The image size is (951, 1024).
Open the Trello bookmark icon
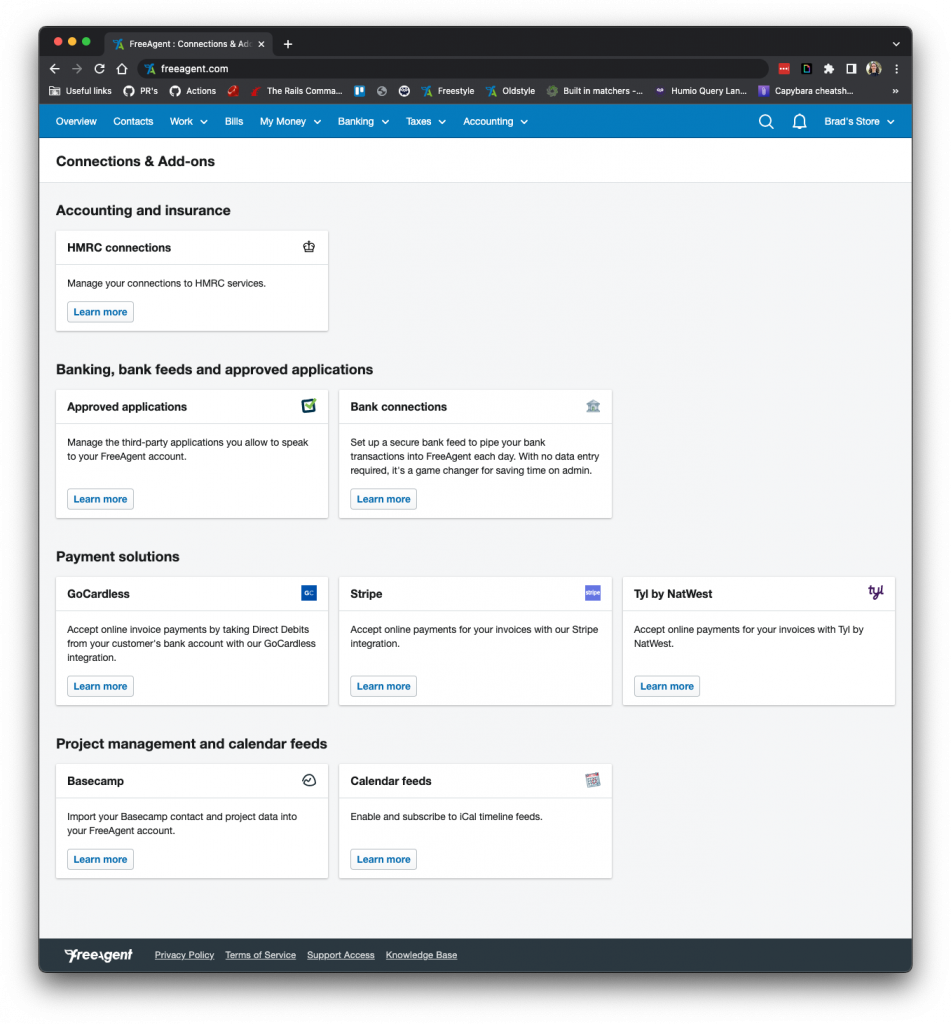click(x=359, y=91)
